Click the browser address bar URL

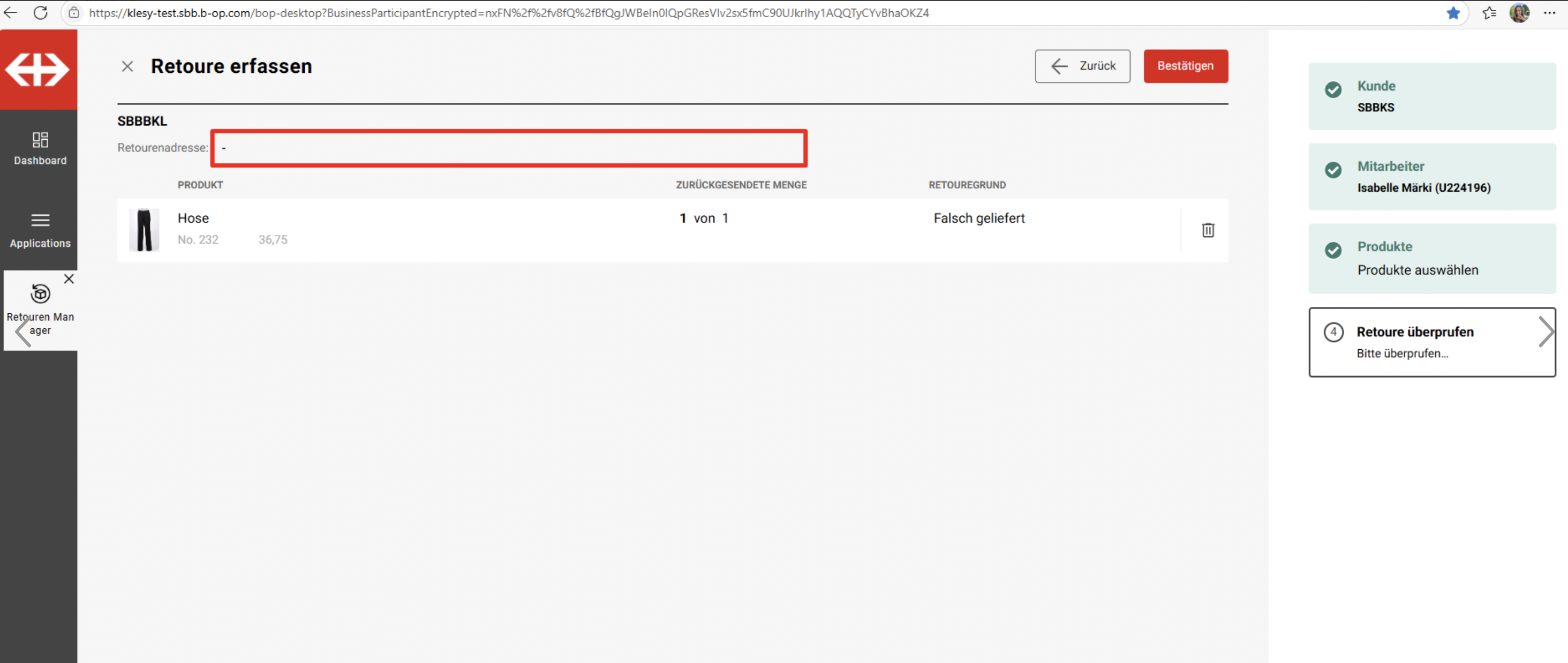[508, 13]
